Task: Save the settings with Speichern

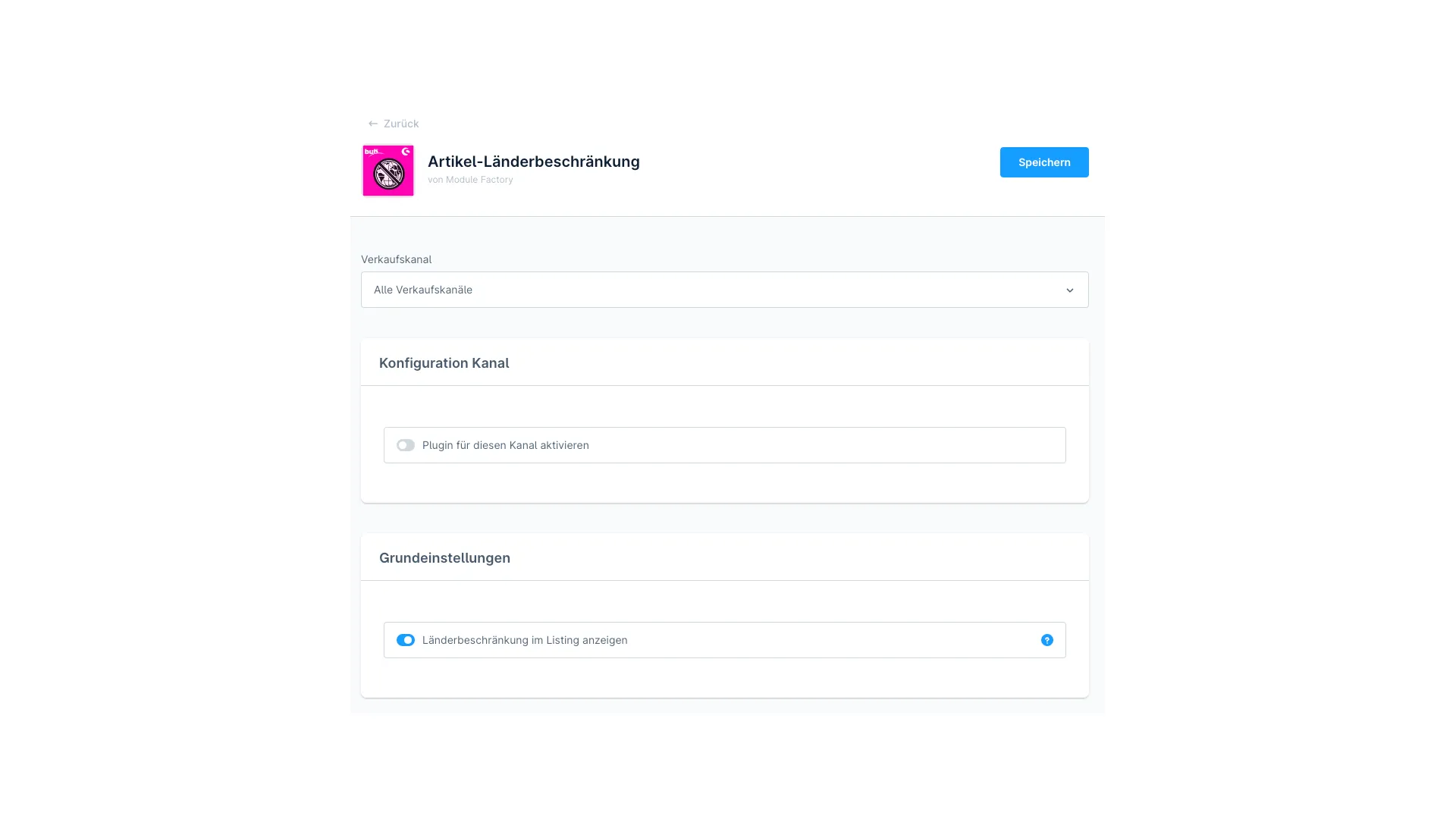Action: point(1044,162)
